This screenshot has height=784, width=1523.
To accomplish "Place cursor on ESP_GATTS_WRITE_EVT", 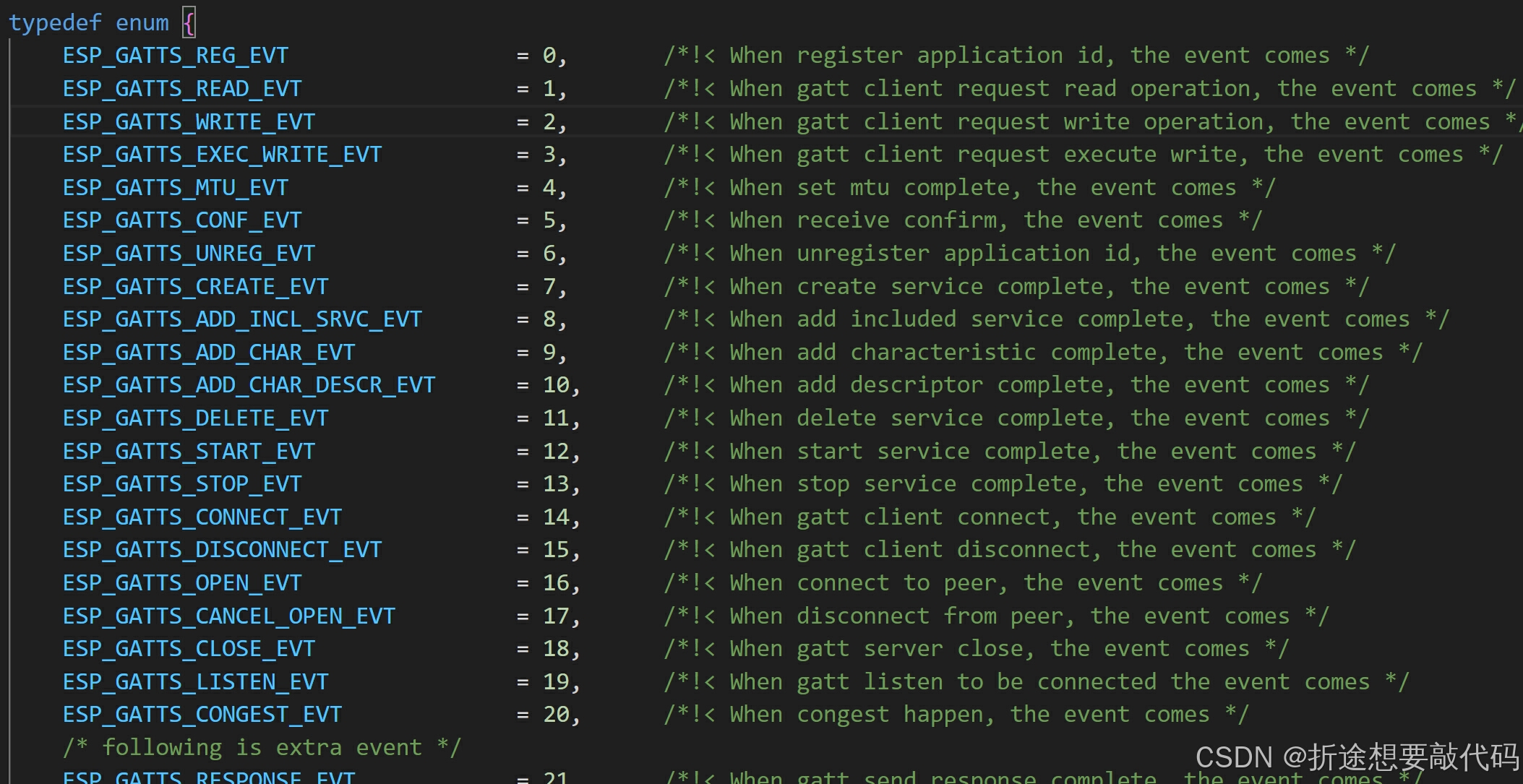I will [189, 122].
